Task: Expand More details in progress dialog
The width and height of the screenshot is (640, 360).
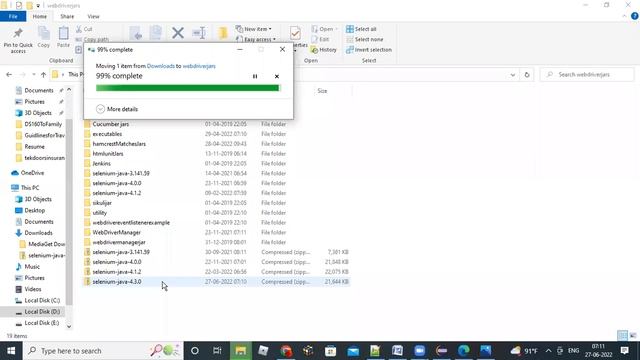Action: click(x=117, y=109)
